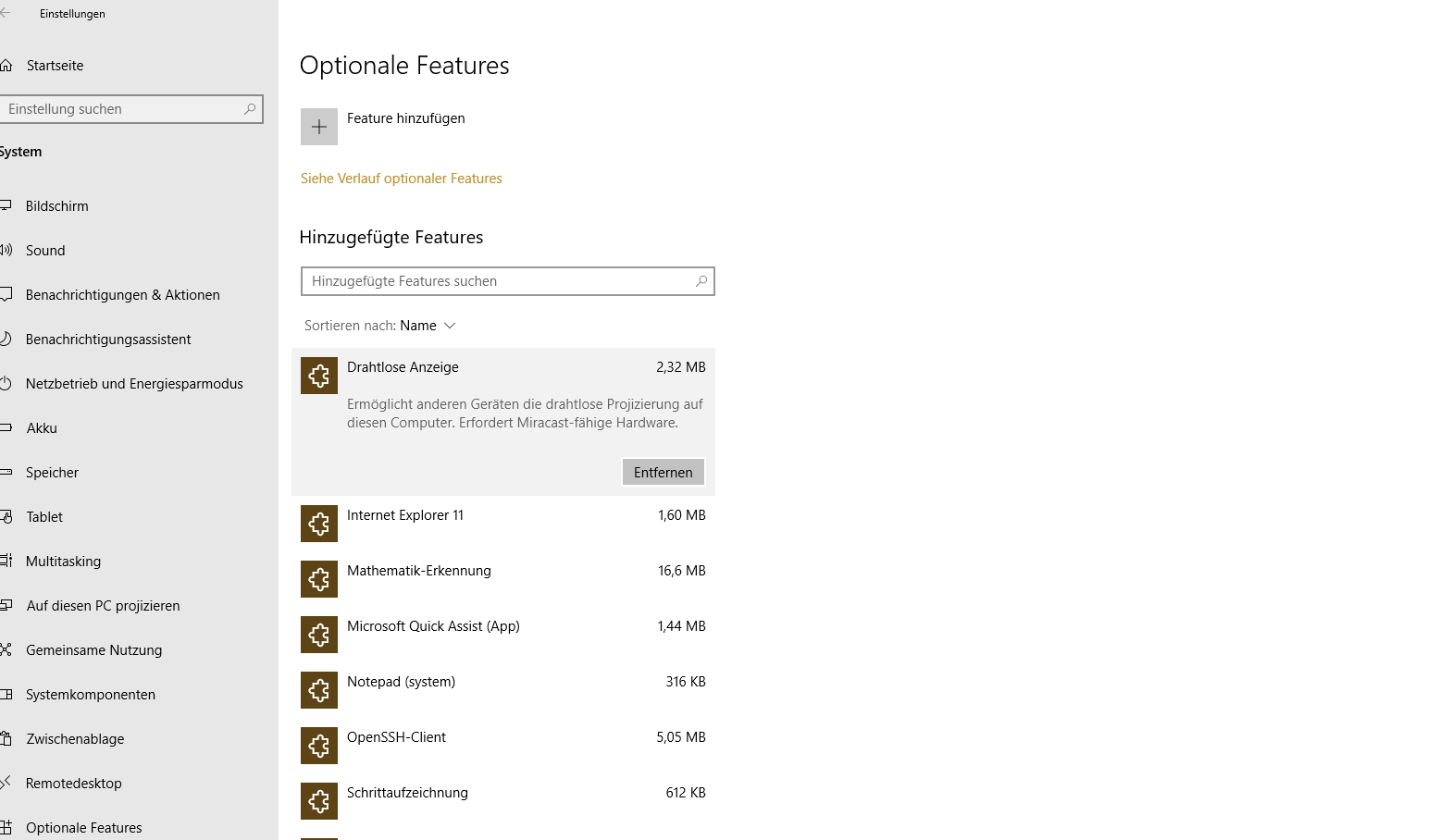Open the Bildschirm settings icon
Image resolution: width=1451 pixels, height=840 pixels.
click(6, 205)
